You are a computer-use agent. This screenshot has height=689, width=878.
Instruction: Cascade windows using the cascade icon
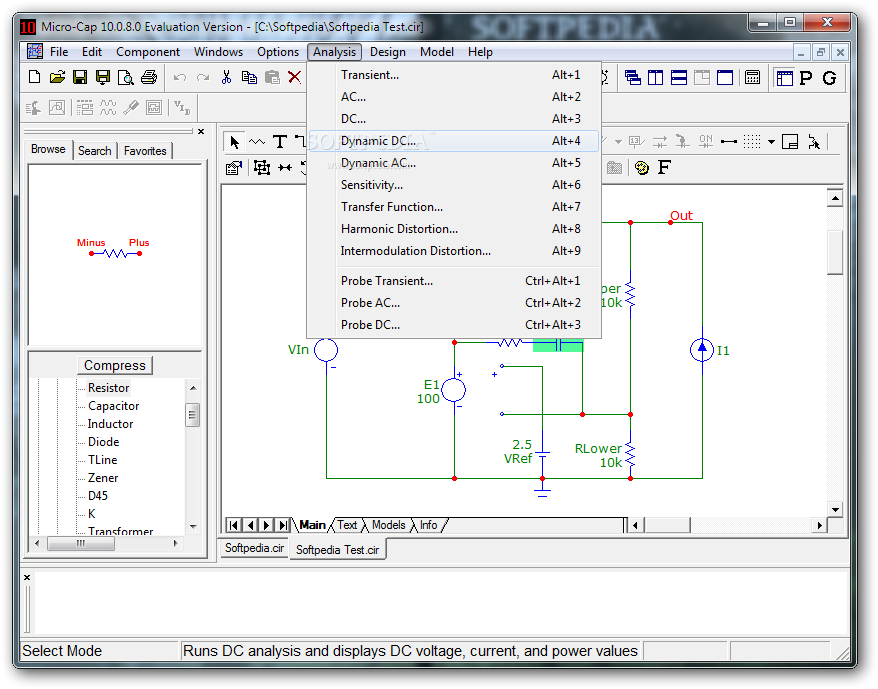(x=633, y=77)
